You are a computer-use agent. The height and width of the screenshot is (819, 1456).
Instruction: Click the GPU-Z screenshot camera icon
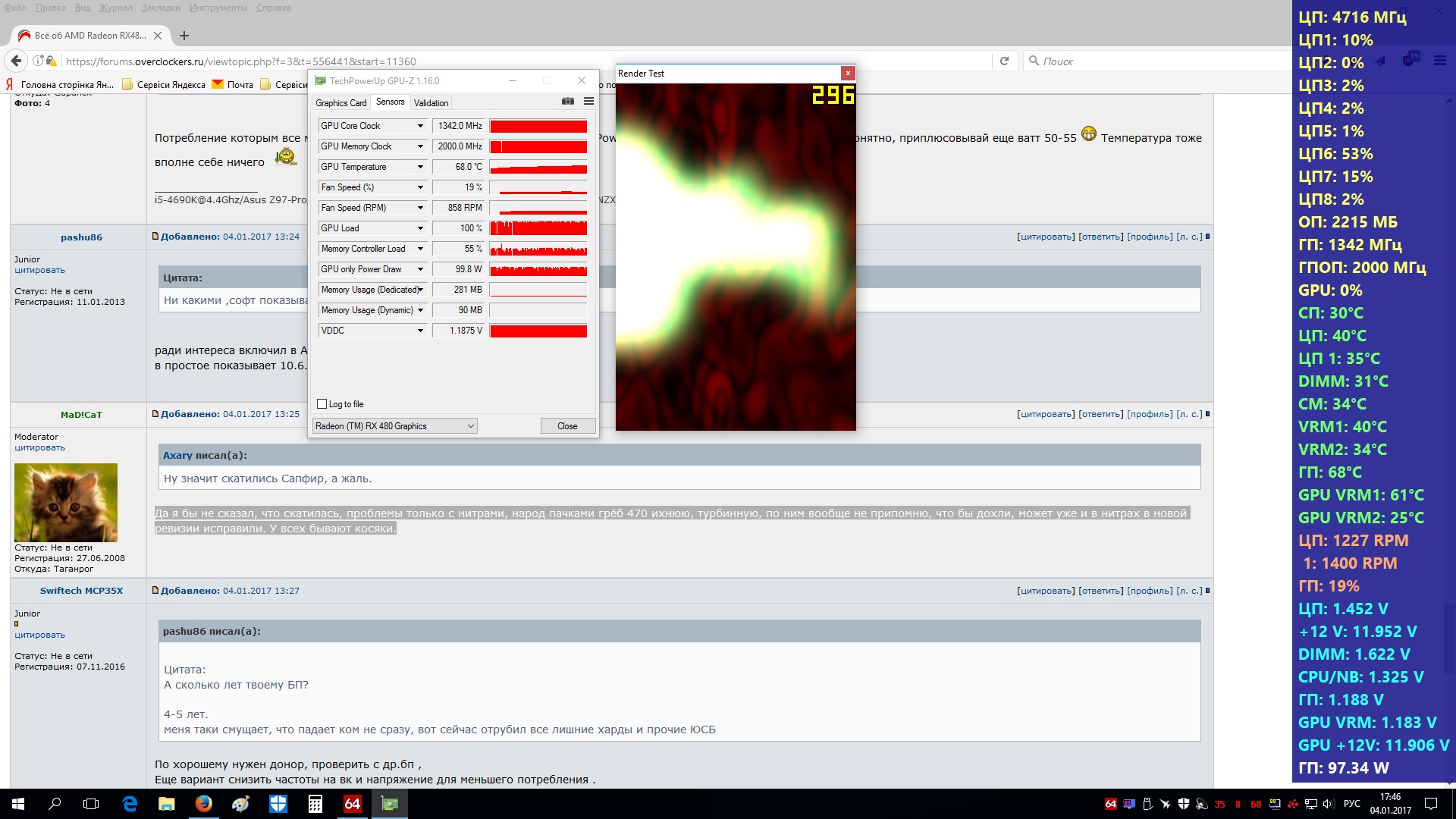pos(567,102)
